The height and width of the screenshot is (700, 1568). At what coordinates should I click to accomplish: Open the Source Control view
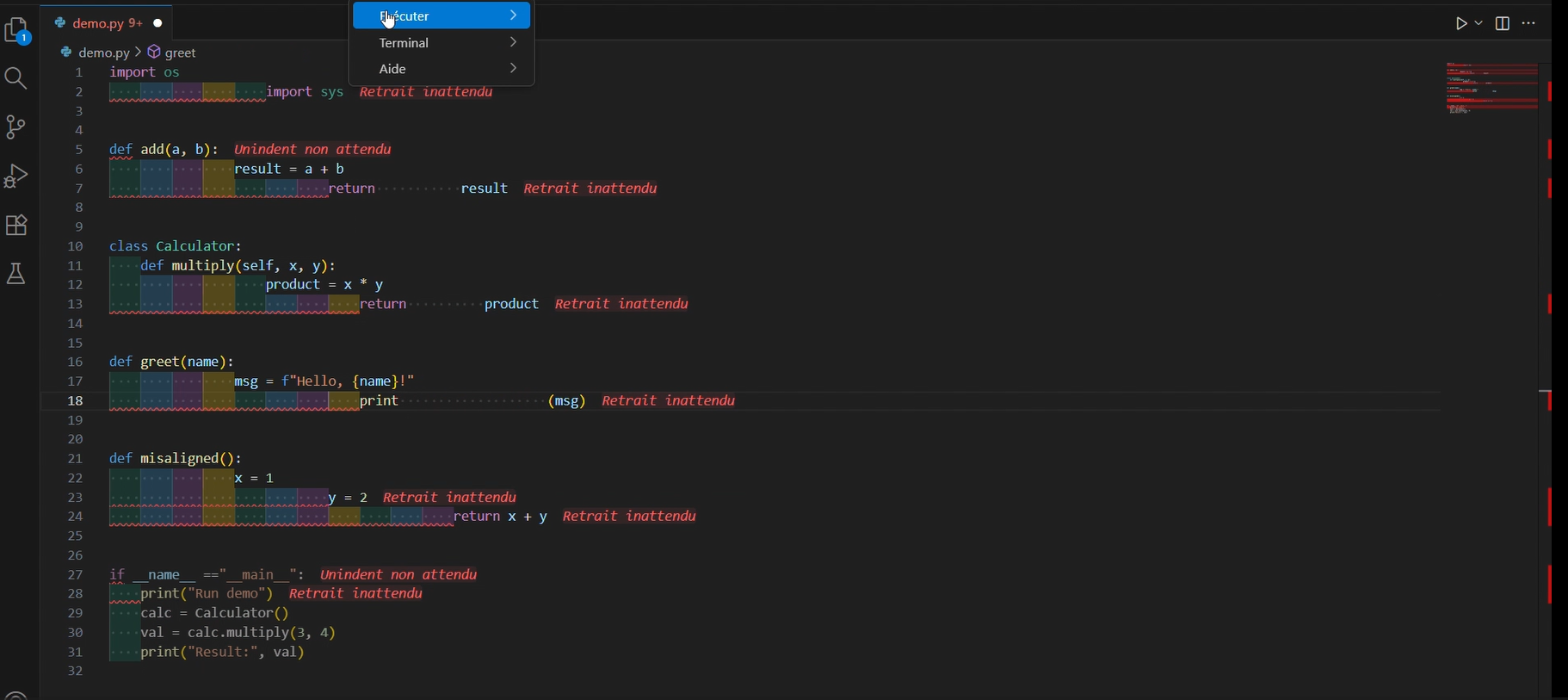click(x=16, y=127)
